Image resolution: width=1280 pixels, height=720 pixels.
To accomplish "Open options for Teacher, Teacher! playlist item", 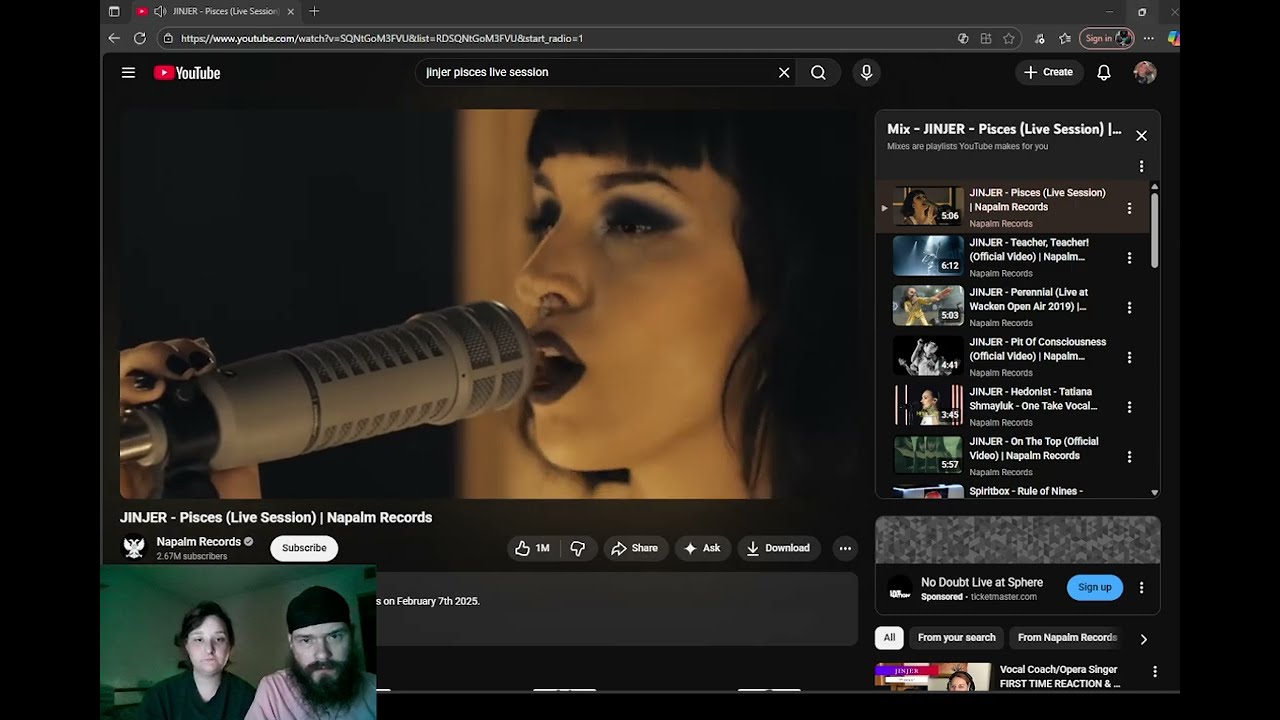I will (x=1129, y=258).
